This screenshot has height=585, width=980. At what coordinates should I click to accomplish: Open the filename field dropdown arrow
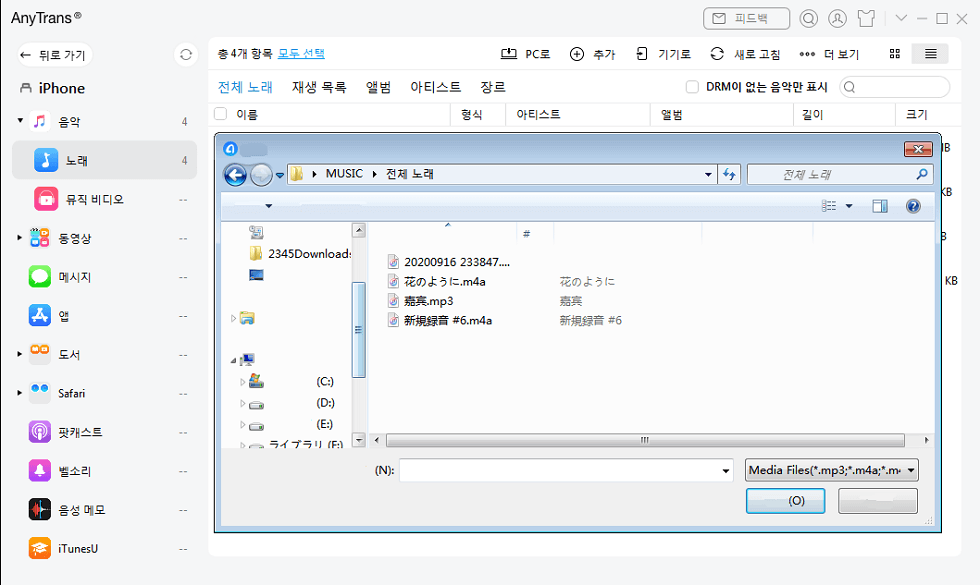(x=726, y=471)
